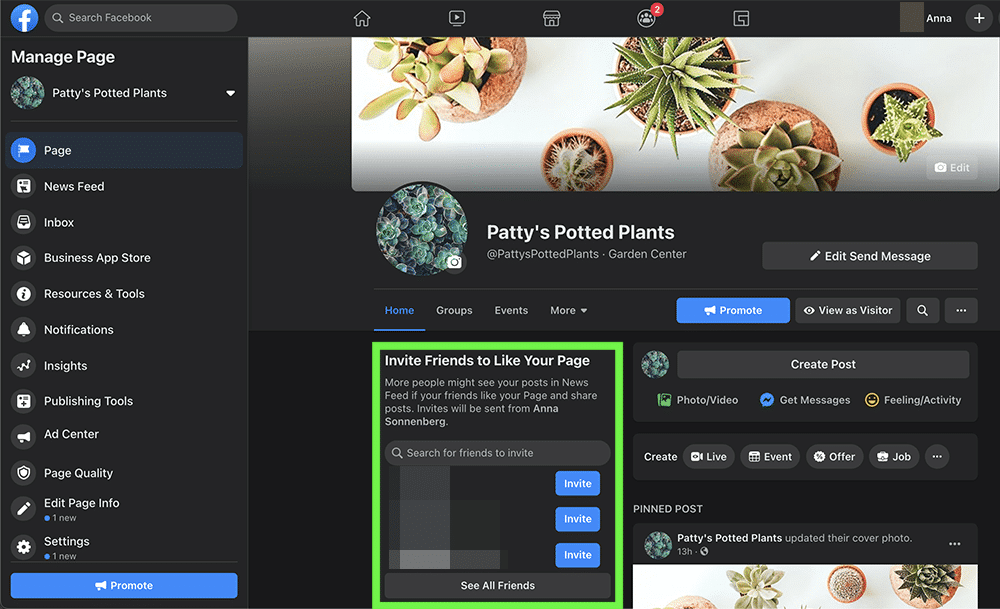Switch to the Groups tab

tap(454, 310)
